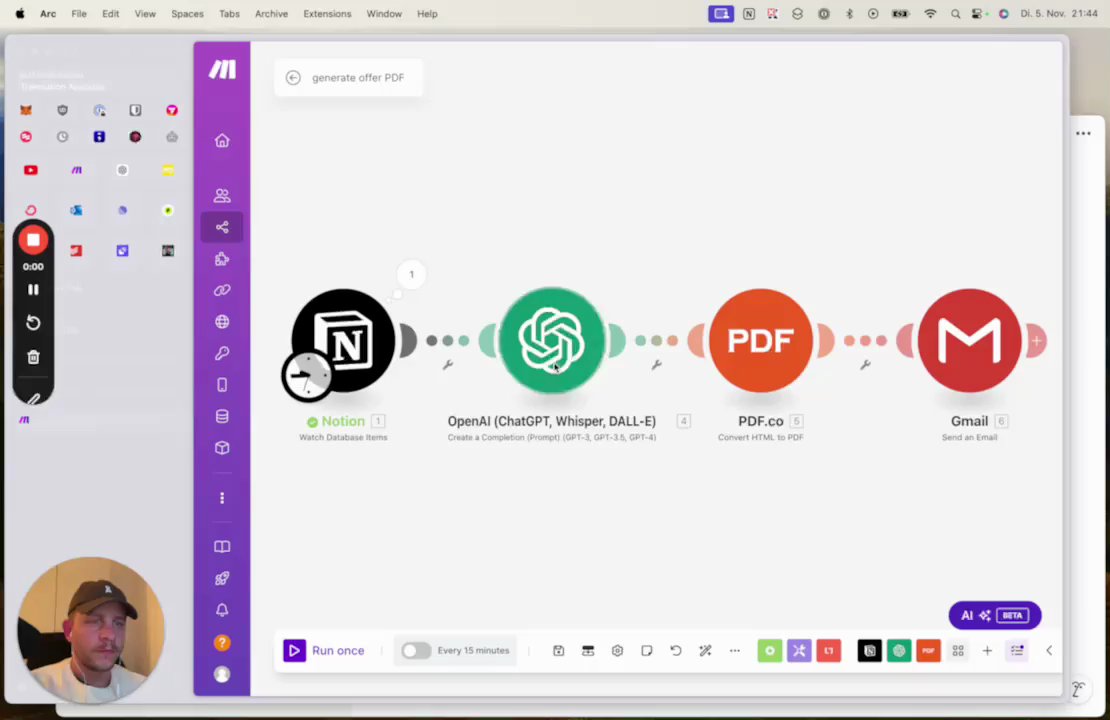This screenshot has height=720, width=1110.
Task: Open the Connections link sidebar icon
Action: pos(222,290)
